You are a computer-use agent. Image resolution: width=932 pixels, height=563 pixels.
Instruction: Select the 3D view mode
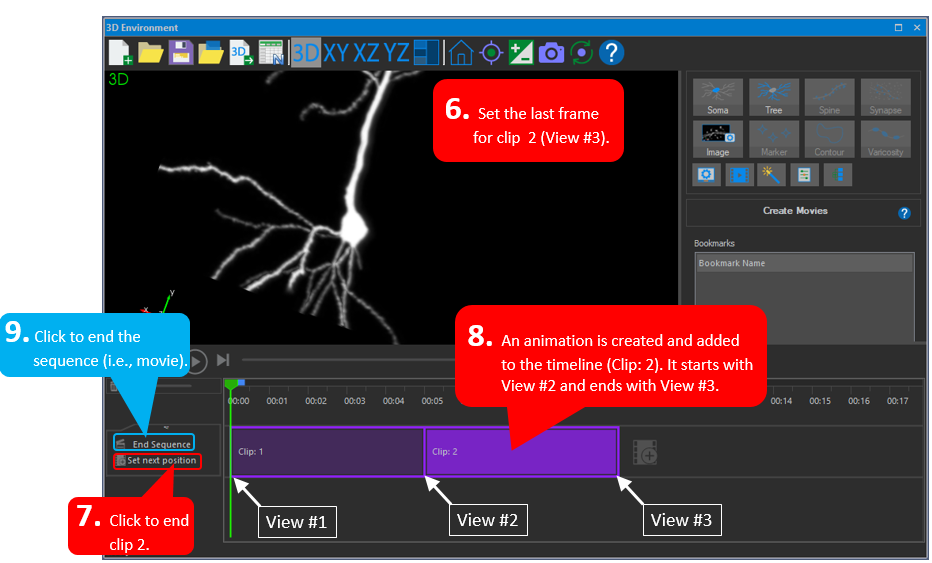point(306,53)
